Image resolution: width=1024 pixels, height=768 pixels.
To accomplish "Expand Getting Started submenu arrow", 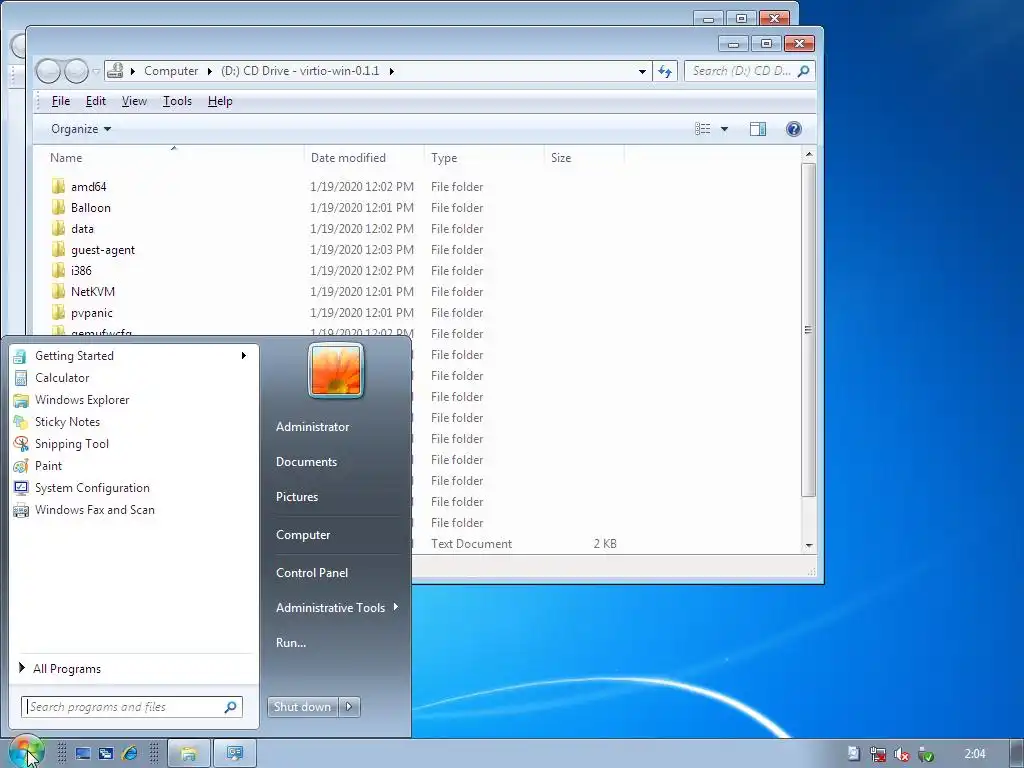I will point(244,356).
